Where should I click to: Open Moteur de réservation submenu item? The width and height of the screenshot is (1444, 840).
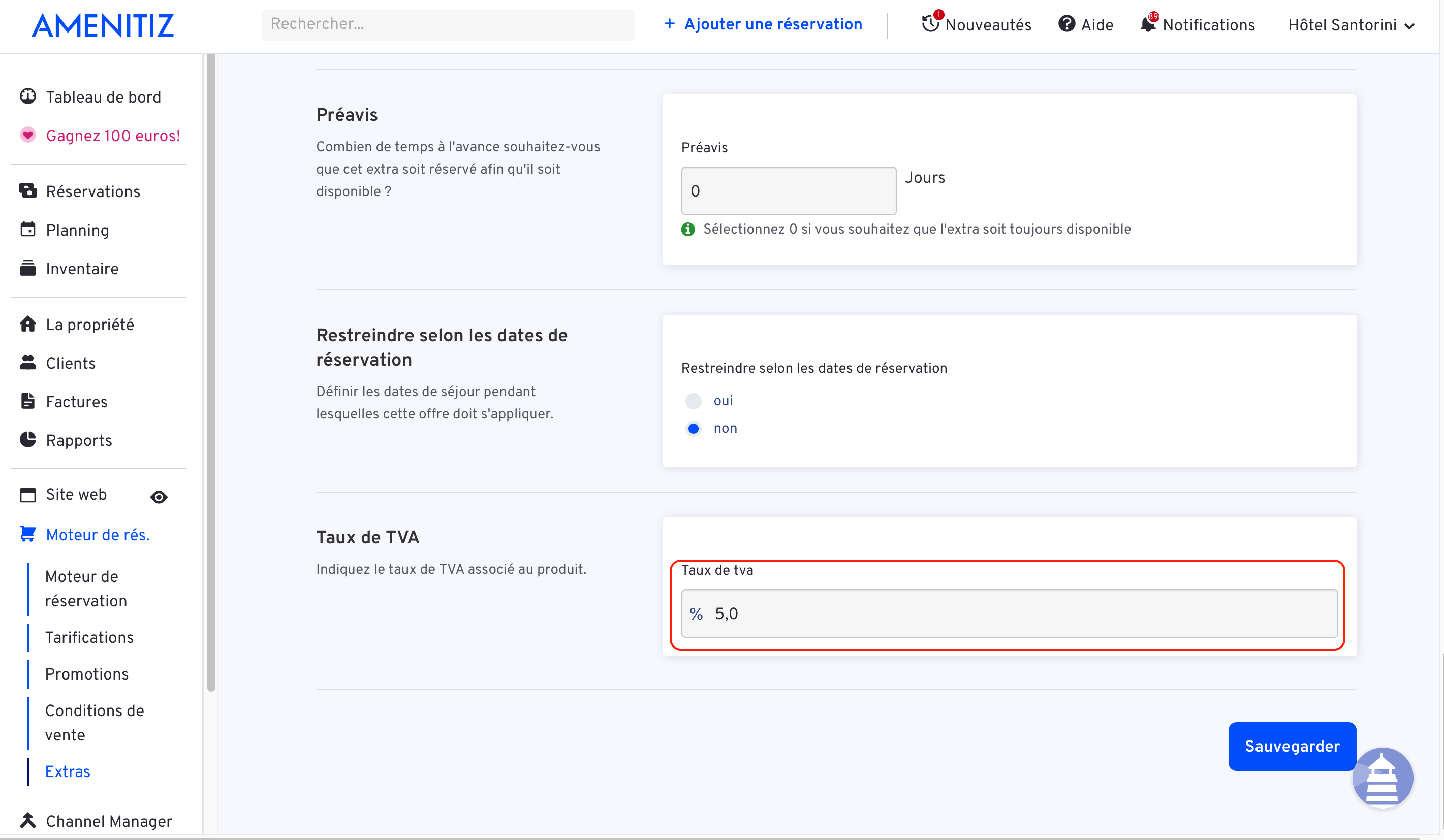point(86,589)
